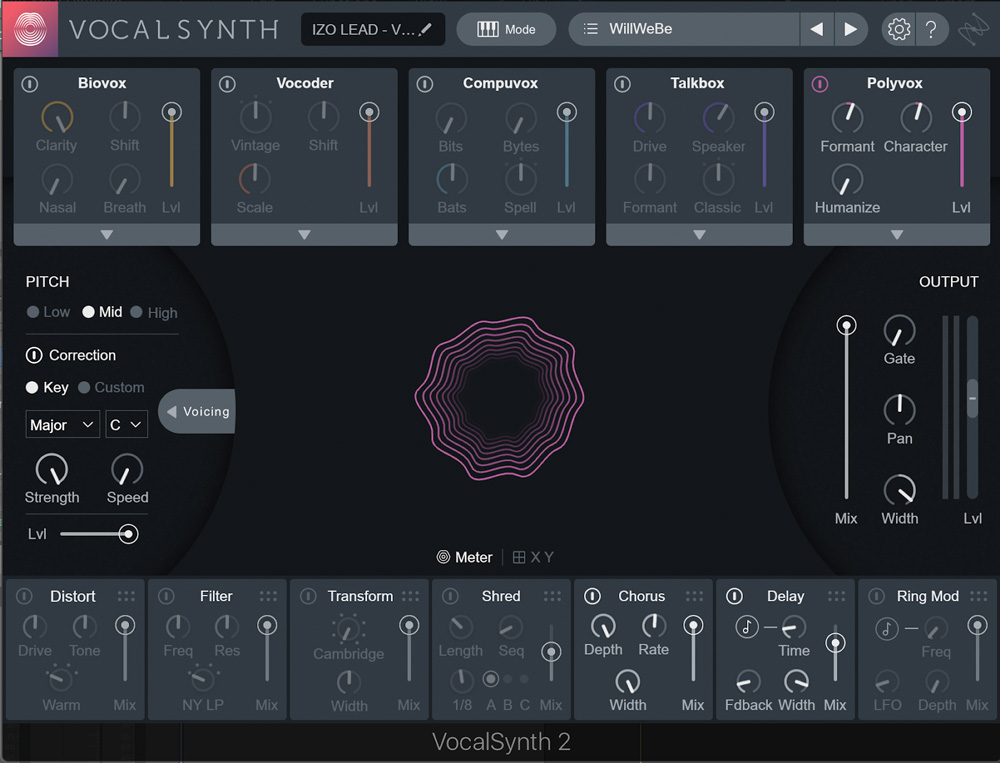Toggle the Distort effect power button
Image resolution: width=1000 pixels, height=763 pixels.
(24, 596)
